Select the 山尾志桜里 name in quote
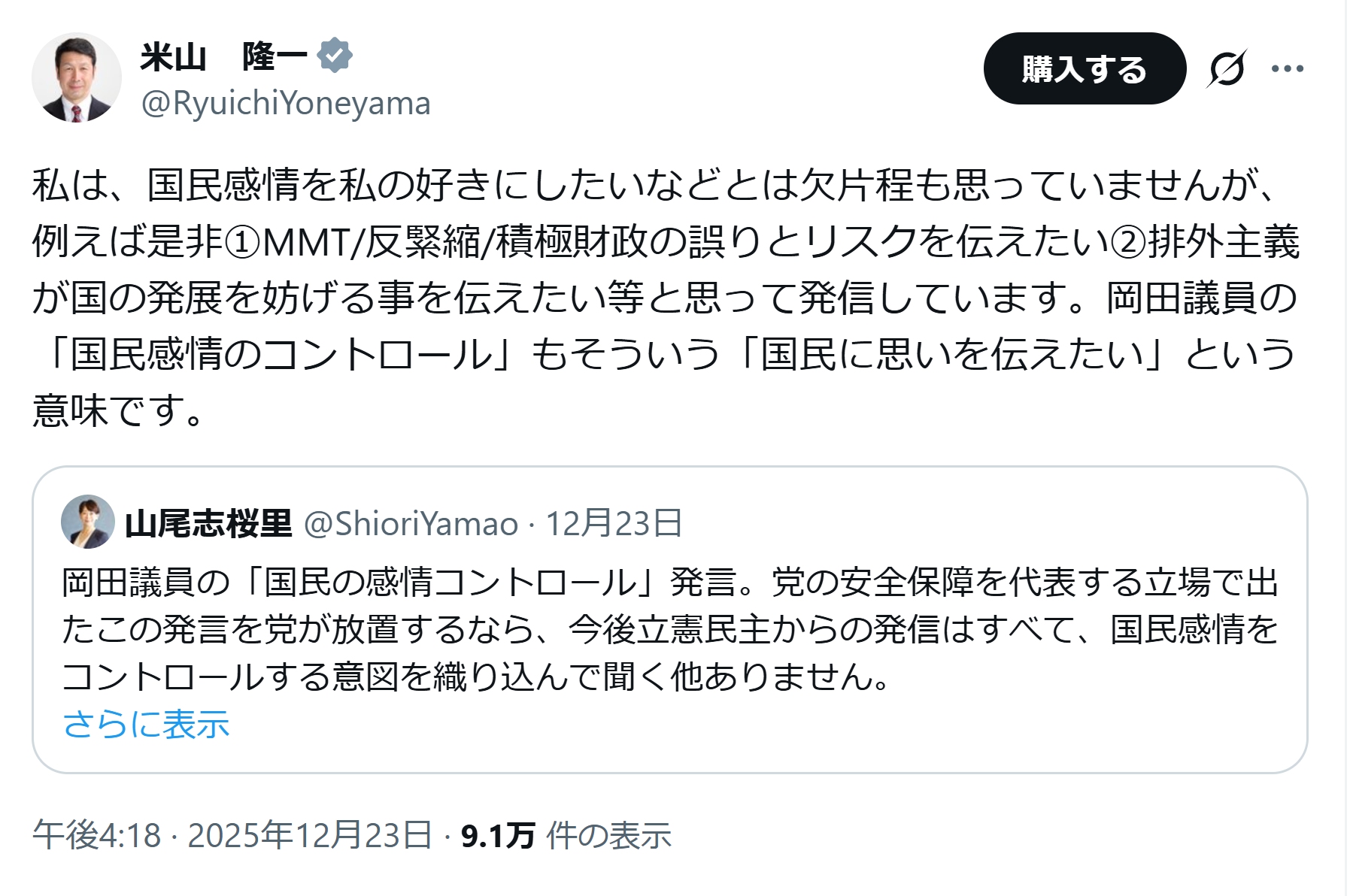 208,524
